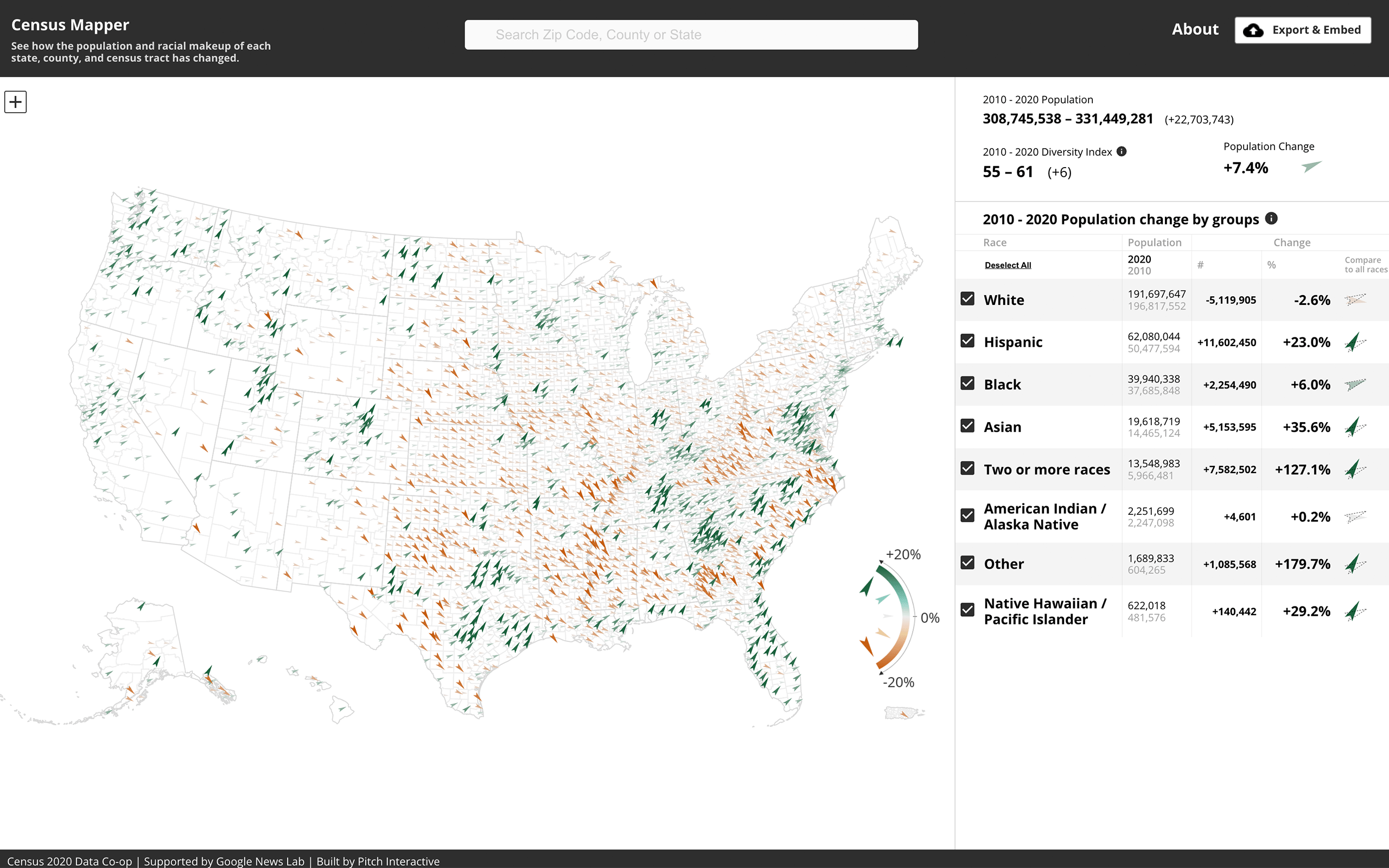Viewport: 1389px width, 868px height.
Task: Click the Deselect All link
Action: tap(1008, 265)
